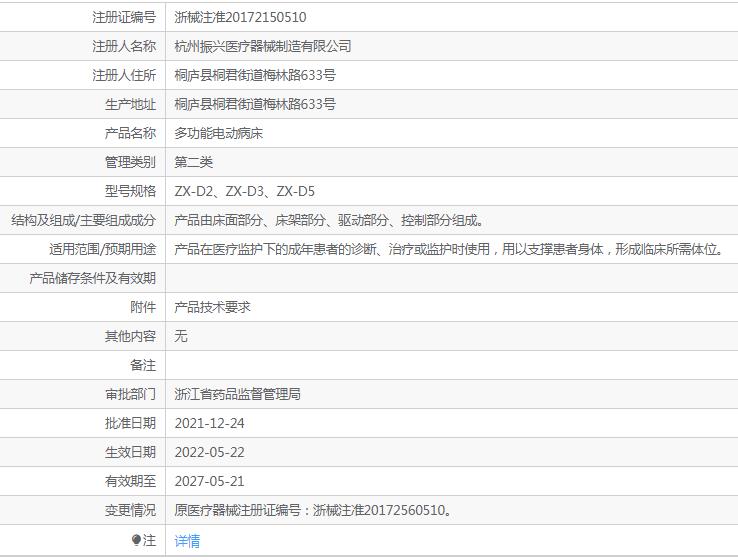Click the 管理类别 row label
Image resolution: width=738 pixels, height=560 pixels.
tap(130, 162)
